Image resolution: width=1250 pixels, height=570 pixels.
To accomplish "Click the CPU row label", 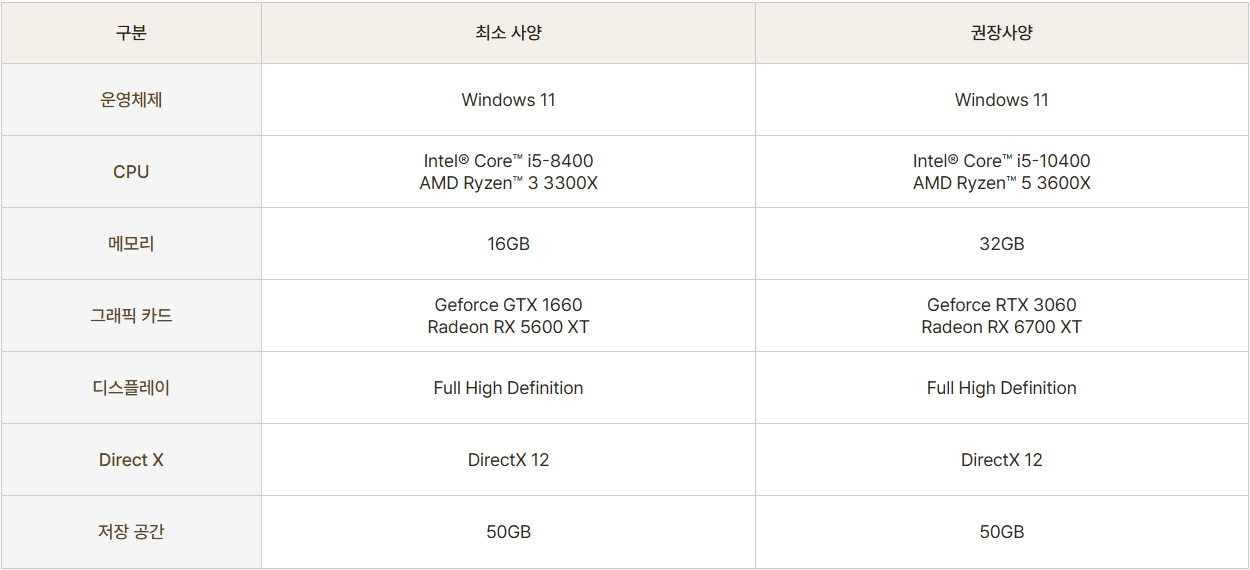I will pos(131,172).
